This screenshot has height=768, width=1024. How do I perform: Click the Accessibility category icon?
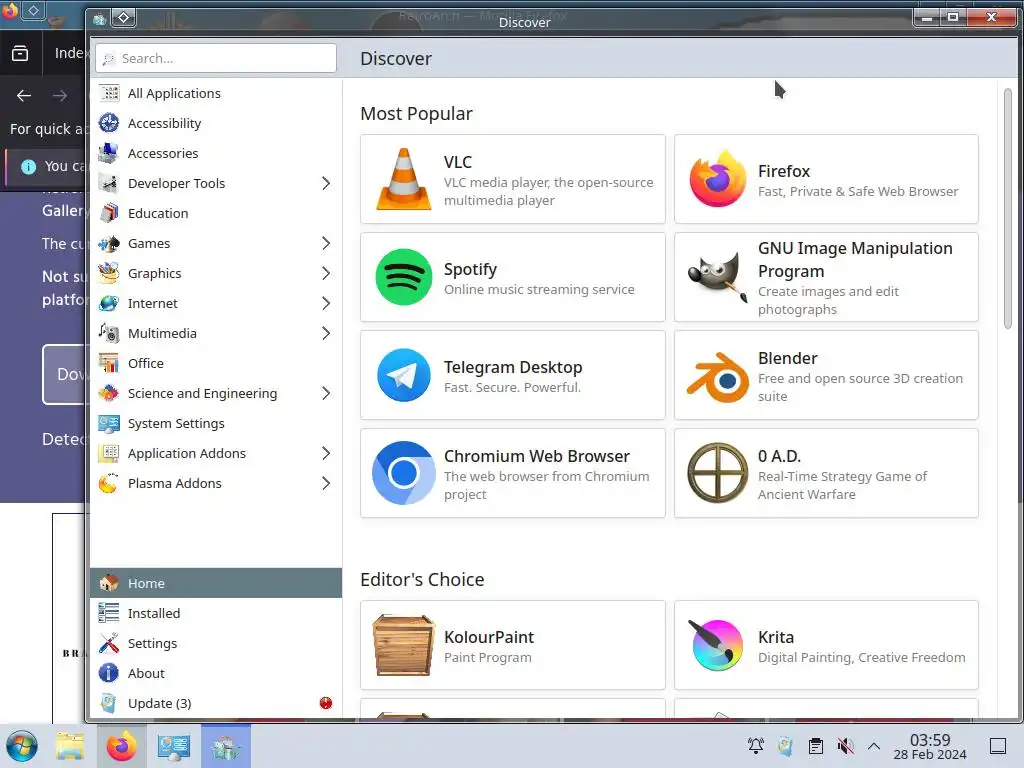[x=109, y=123]
